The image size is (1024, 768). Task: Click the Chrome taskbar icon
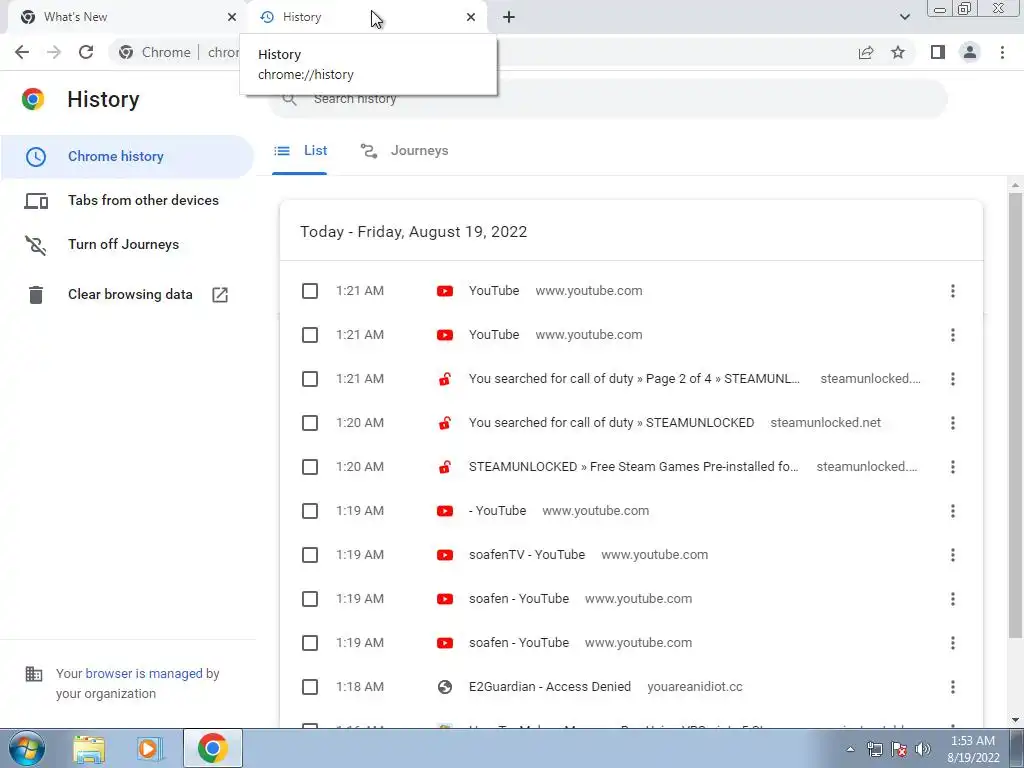pyautogui.click(x=213, y=748)
